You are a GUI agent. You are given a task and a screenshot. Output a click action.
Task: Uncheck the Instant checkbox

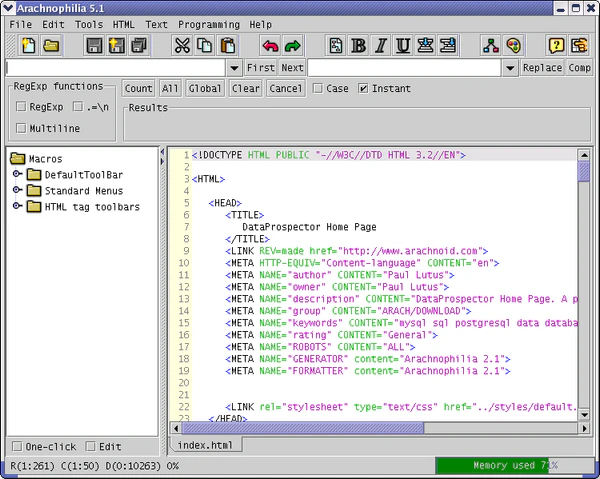363,88
